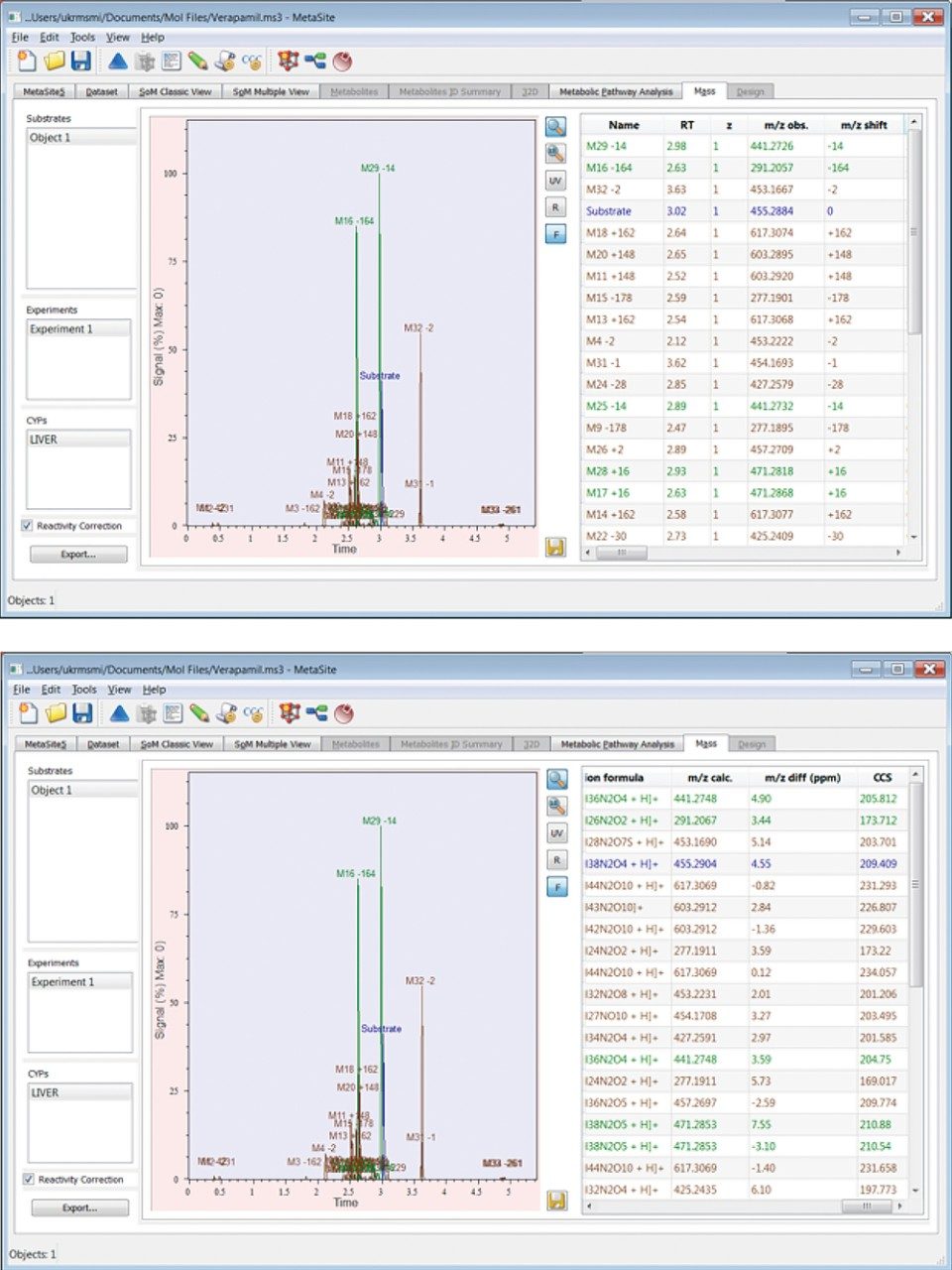
Task: Click the blue triangle icon in bottom window toolbar
Action: click(x=120, y=713)
